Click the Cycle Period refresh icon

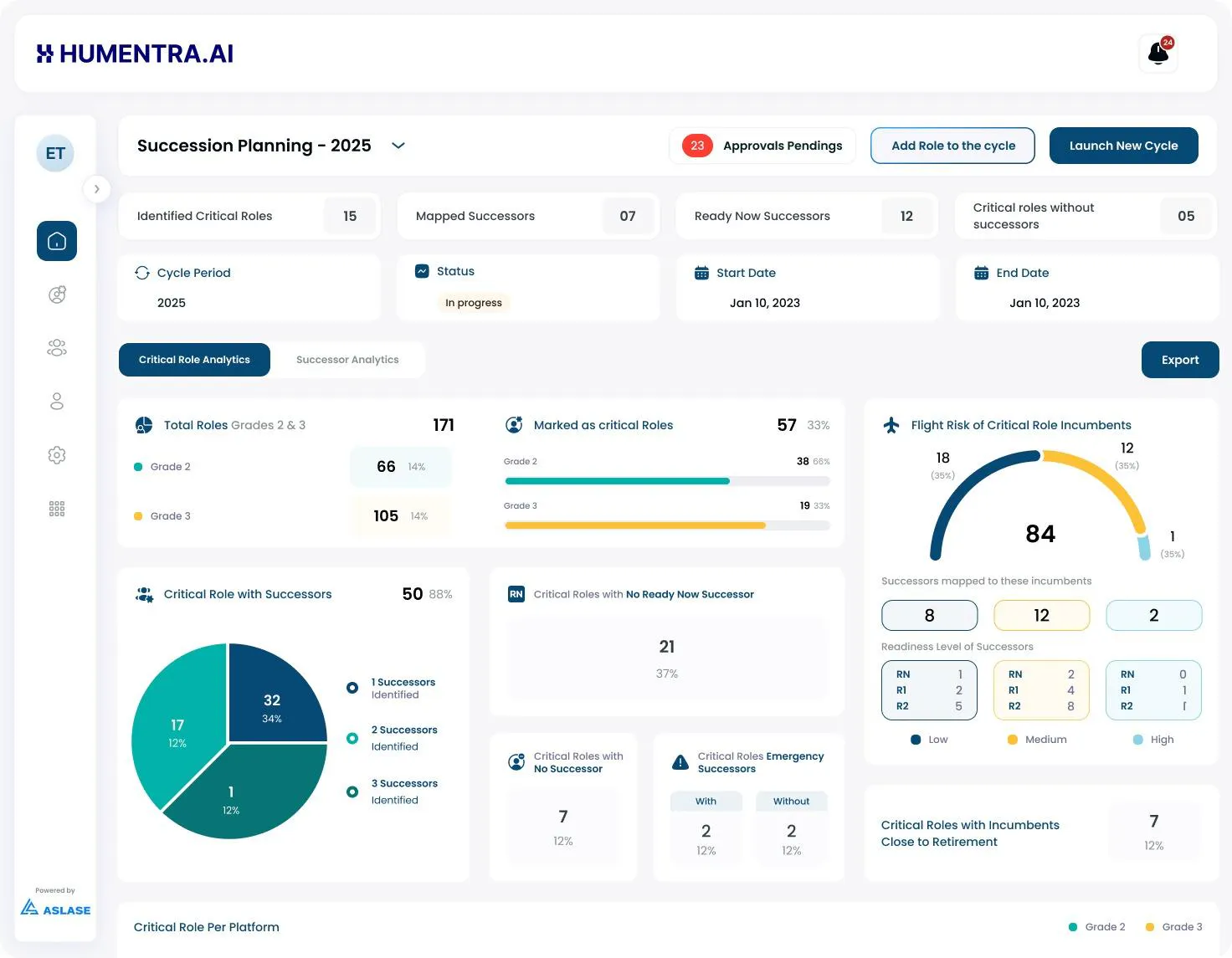point(142,273)
